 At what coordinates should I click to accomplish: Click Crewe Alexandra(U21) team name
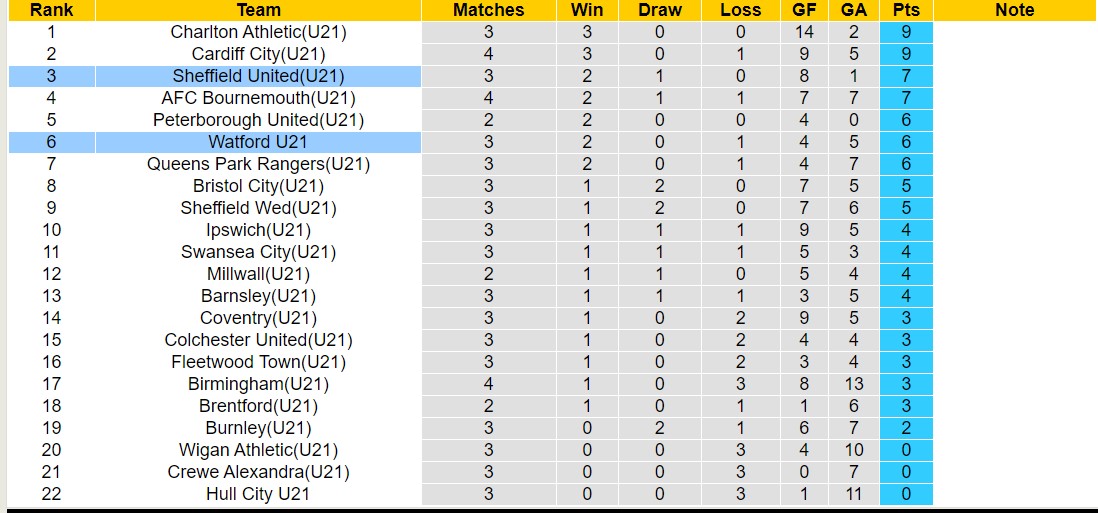pyautogui.click(x=258, y=472)
